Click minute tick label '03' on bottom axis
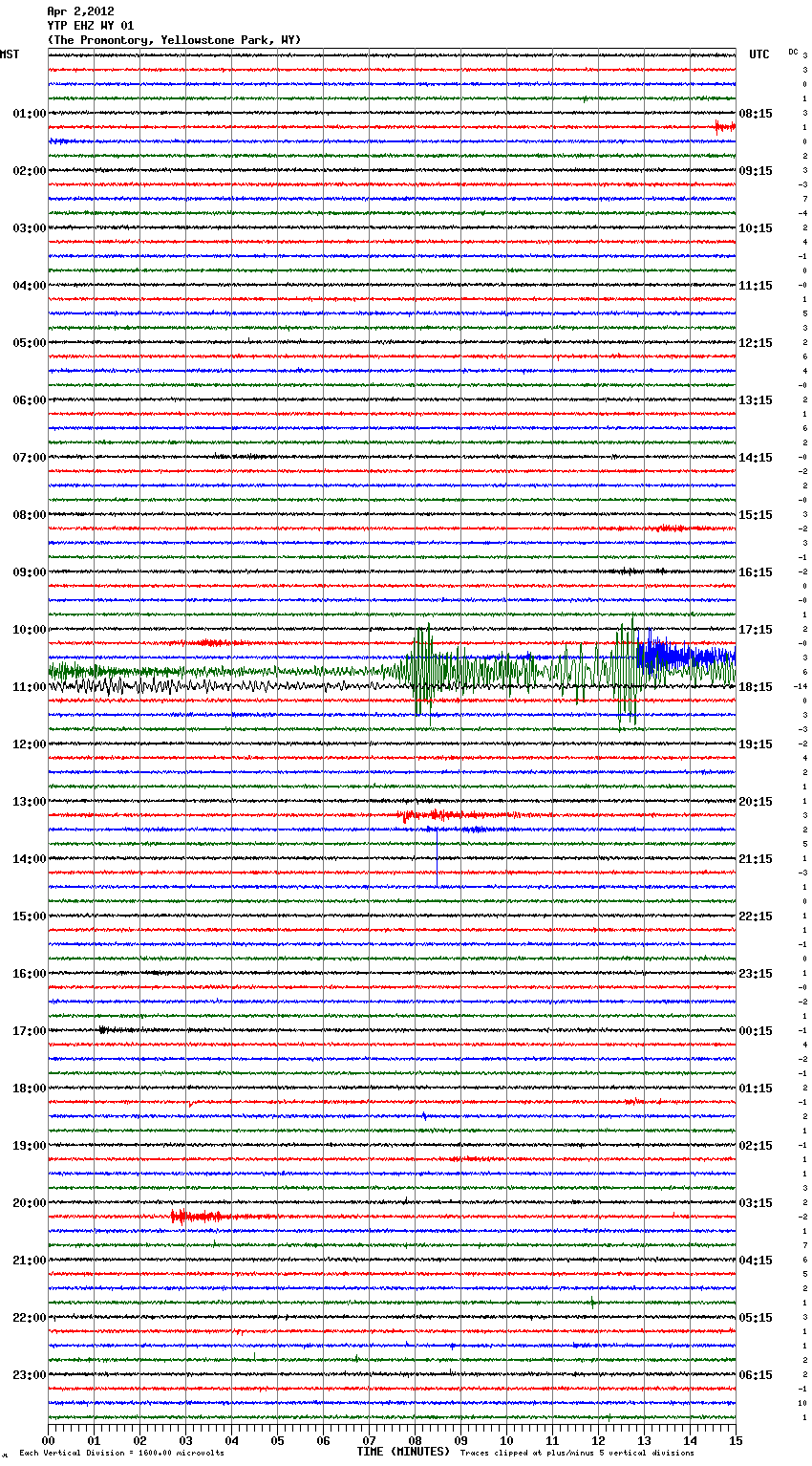 coord(185,1440)
